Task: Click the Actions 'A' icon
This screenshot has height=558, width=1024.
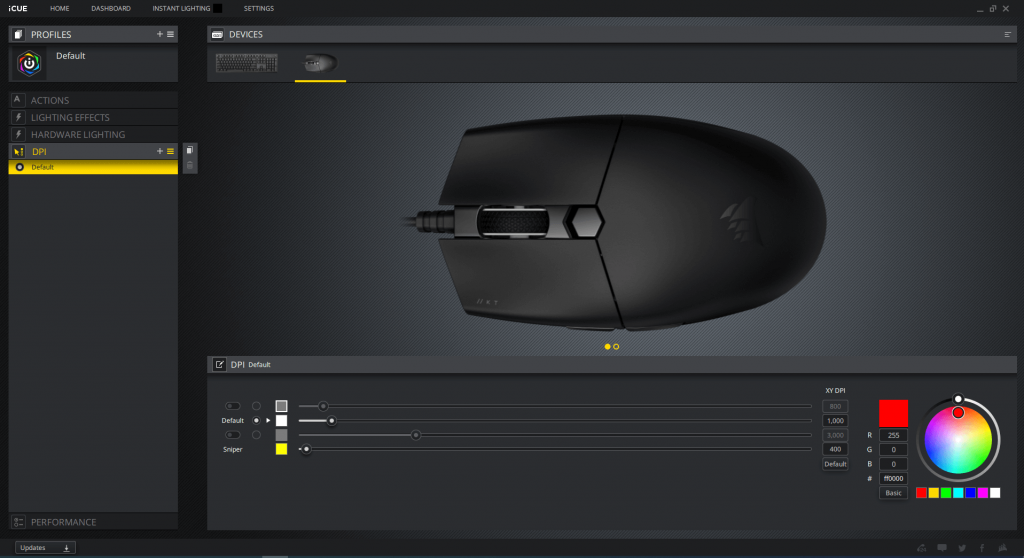Action: click(x=18, y=100)
